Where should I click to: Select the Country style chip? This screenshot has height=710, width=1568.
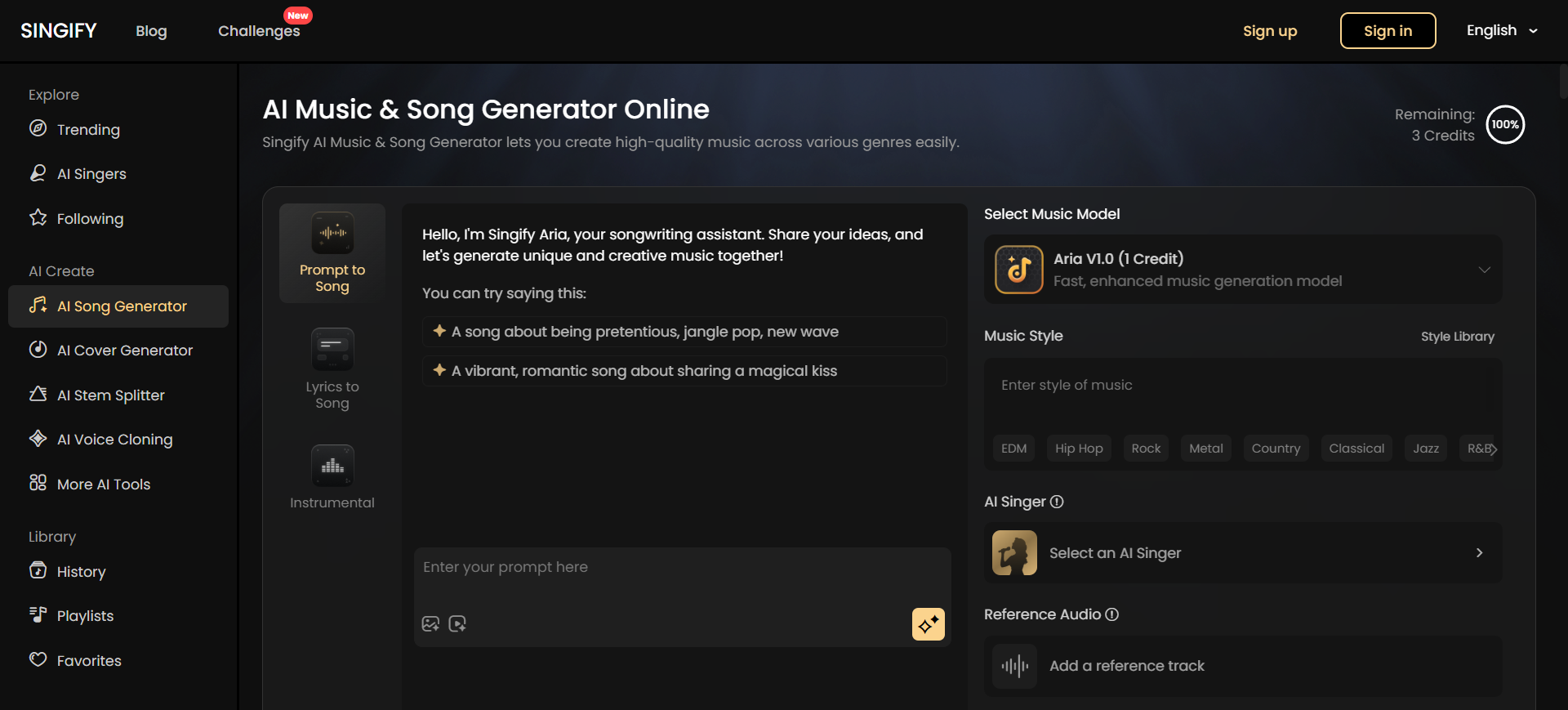[1276, 449]
